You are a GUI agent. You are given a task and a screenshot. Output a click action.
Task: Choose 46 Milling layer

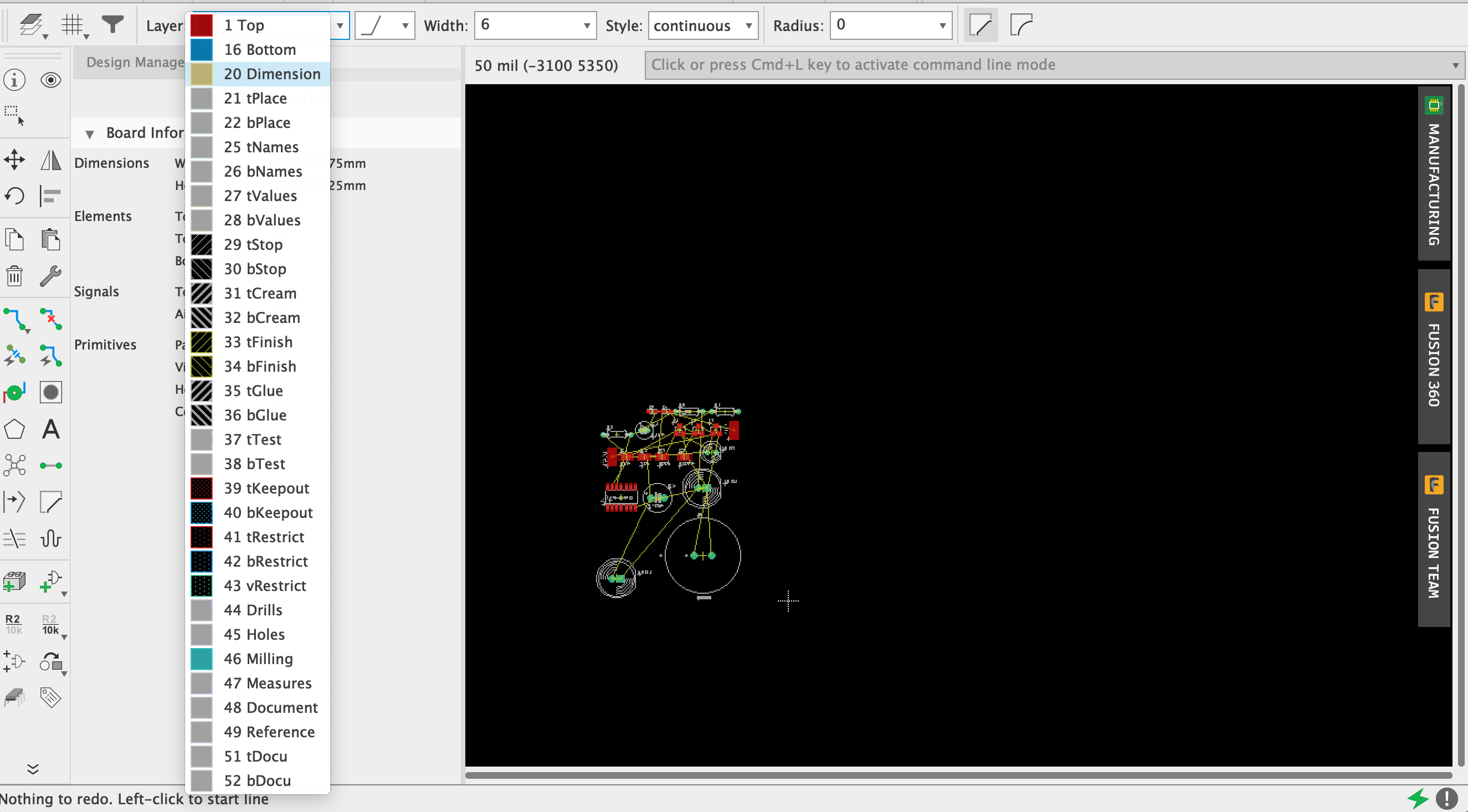coord(258,659)
